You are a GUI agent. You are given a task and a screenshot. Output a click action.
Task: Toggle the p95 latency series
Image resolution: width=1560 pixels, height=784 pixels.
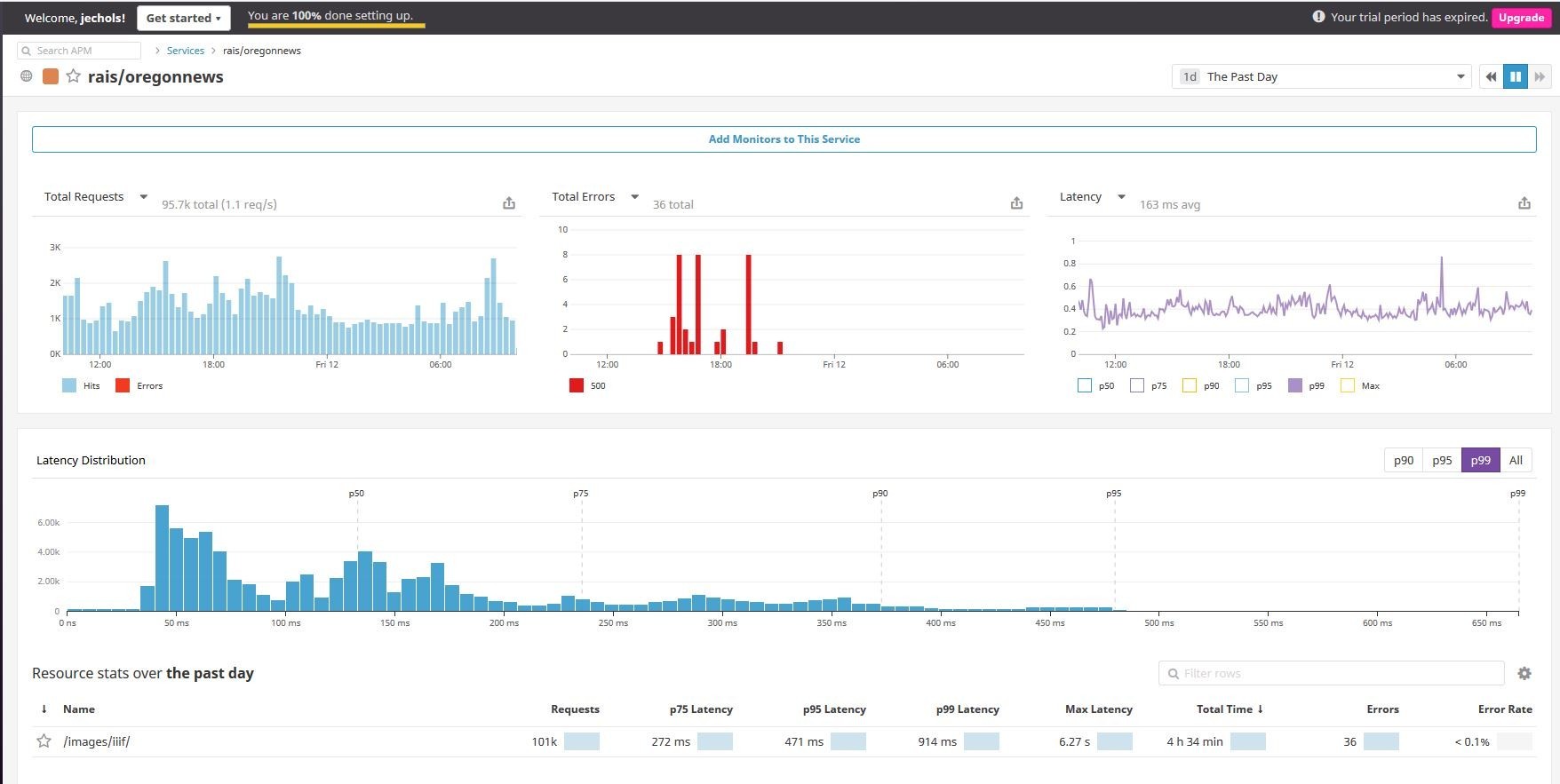[1242, 385]
